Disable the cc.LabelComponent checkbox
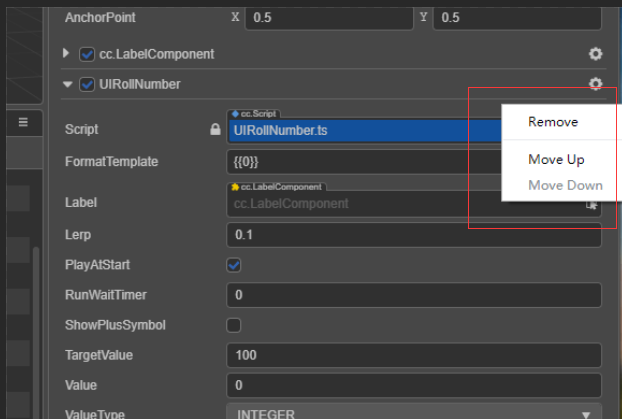This screenshot has width=622, height=419. pyautogui.click(x=87, y=54)
